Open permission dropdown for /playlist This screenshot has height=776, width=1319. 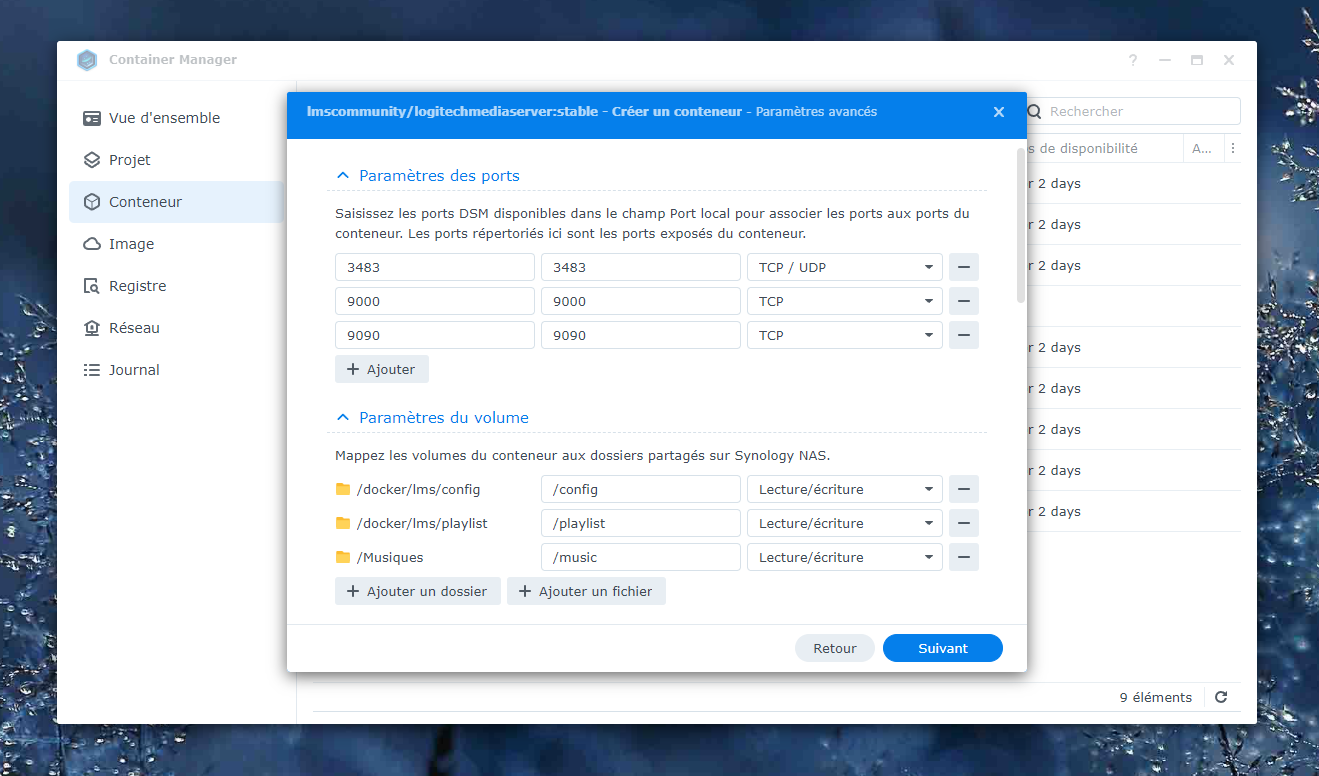[845, 523]
